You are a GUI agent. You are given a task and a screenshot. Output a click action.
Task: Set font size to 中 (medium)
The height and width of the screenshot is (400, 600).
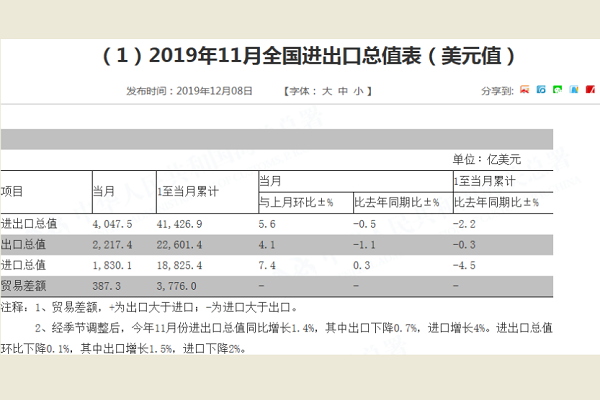point(343,91)
